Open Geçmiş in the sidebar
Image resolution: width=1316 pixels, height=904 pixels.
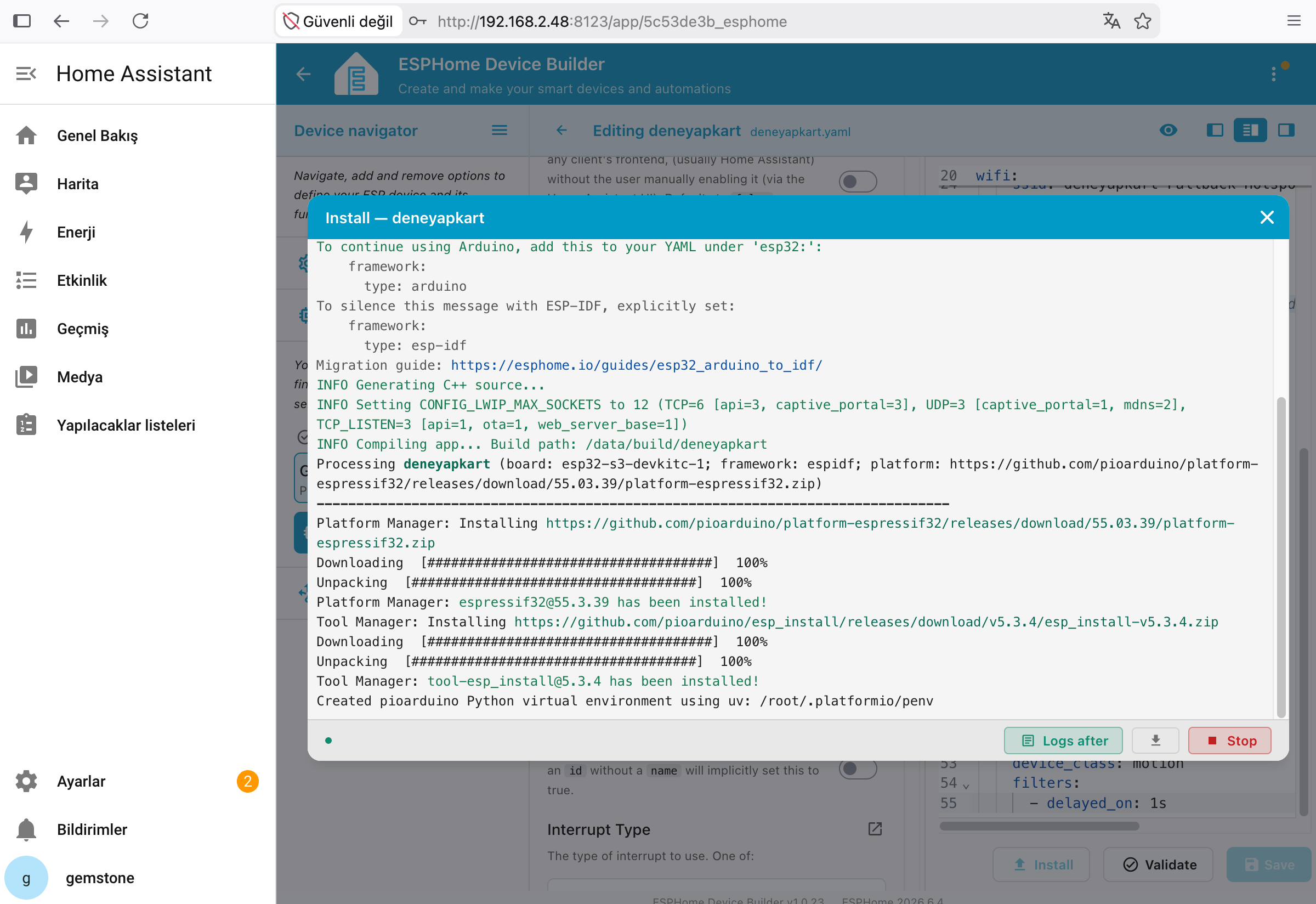coord(138,329)
